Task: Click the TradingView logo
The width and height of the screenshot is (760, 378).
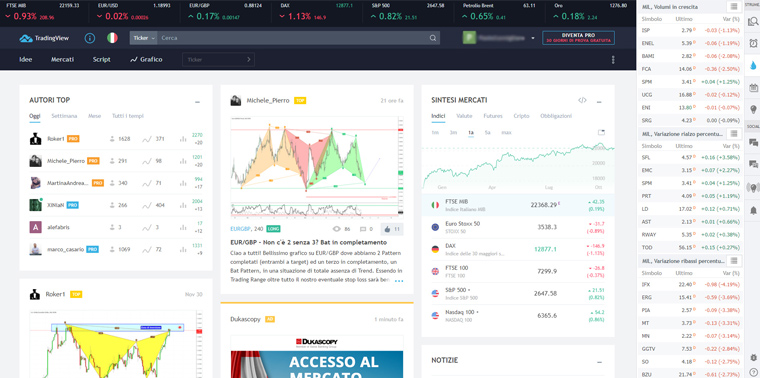Action: point(44,38)
